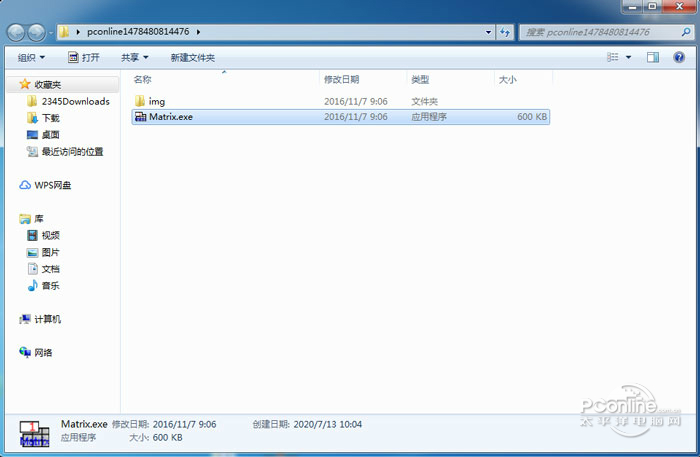Click the 音乐 music note icon

[32, 285]
